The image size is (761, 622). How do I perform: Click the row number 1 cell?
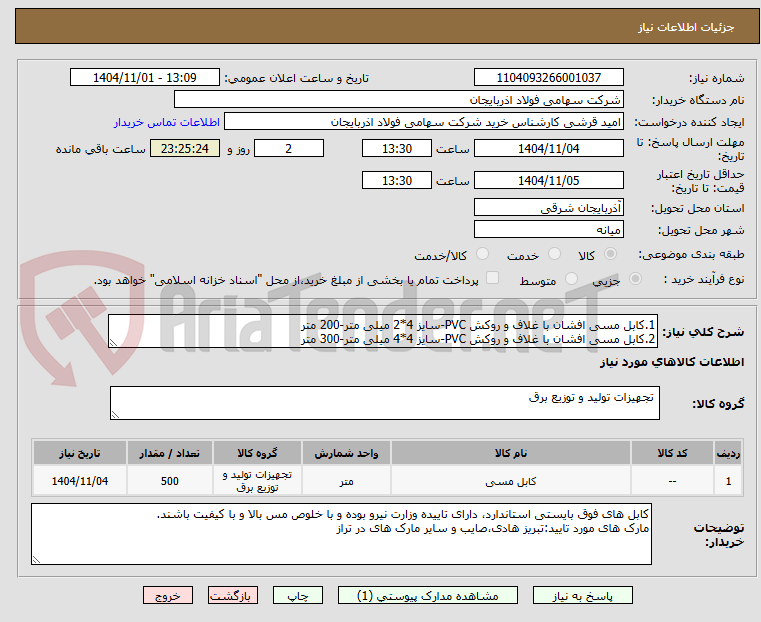coord(728,481)
